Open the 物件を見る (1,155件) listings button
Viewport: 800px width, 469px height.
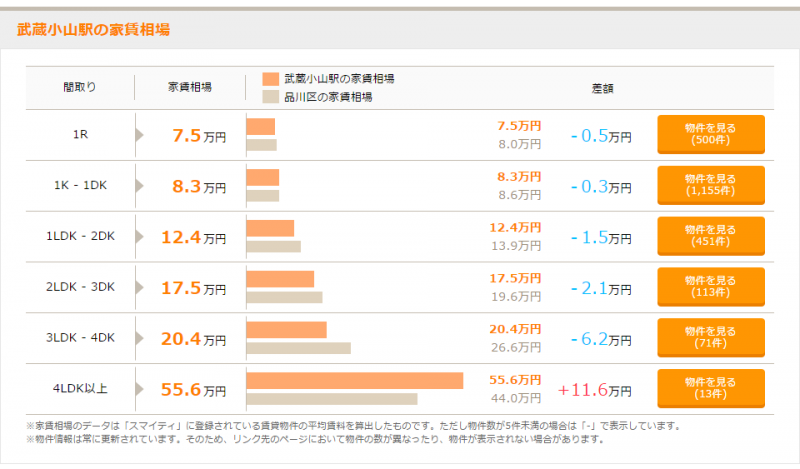click(x=710, y=185)
